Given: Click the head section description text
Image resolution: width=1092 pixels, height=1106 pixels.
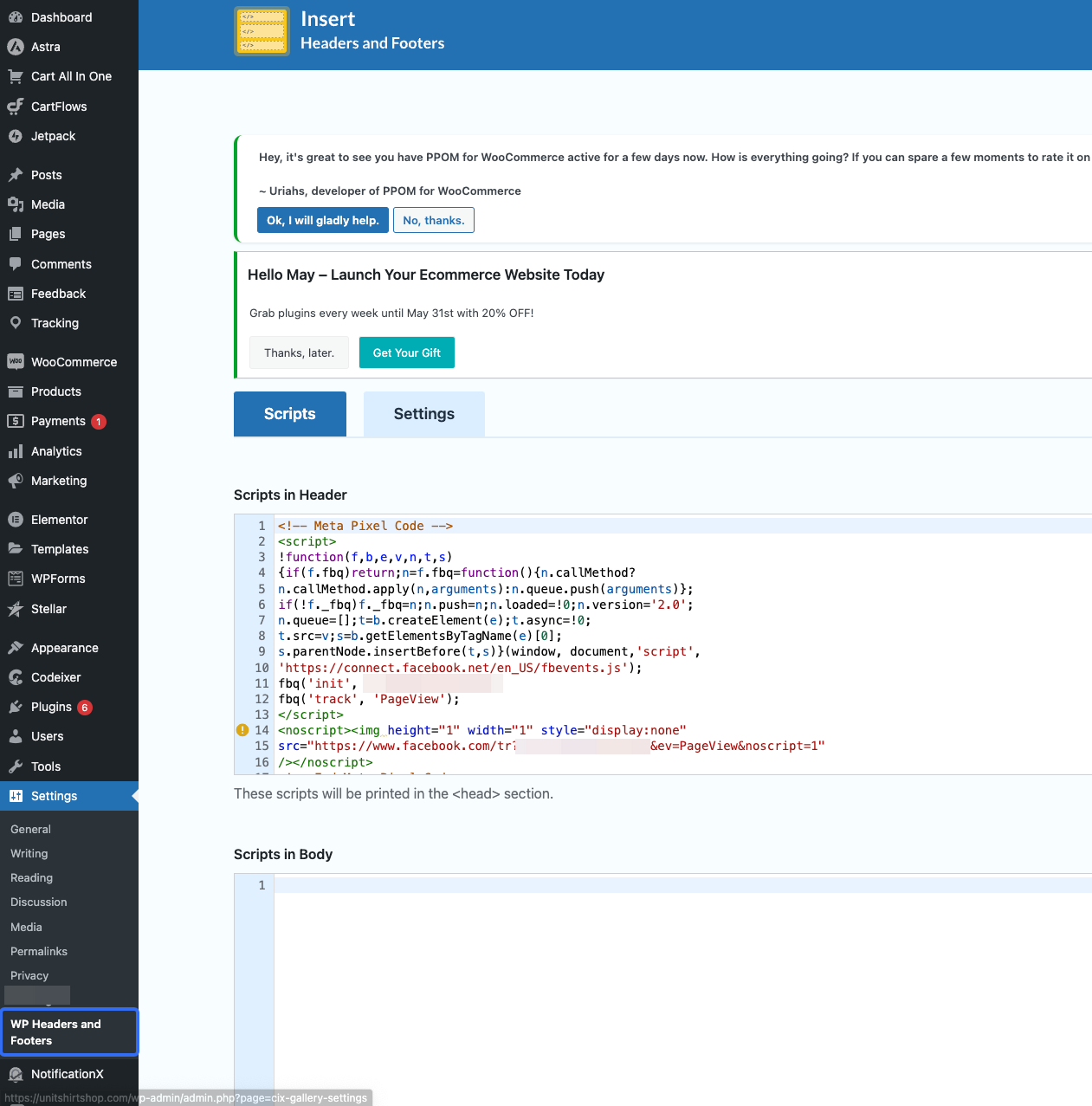Looking at the screenshot, I should [x=393, y=793].
